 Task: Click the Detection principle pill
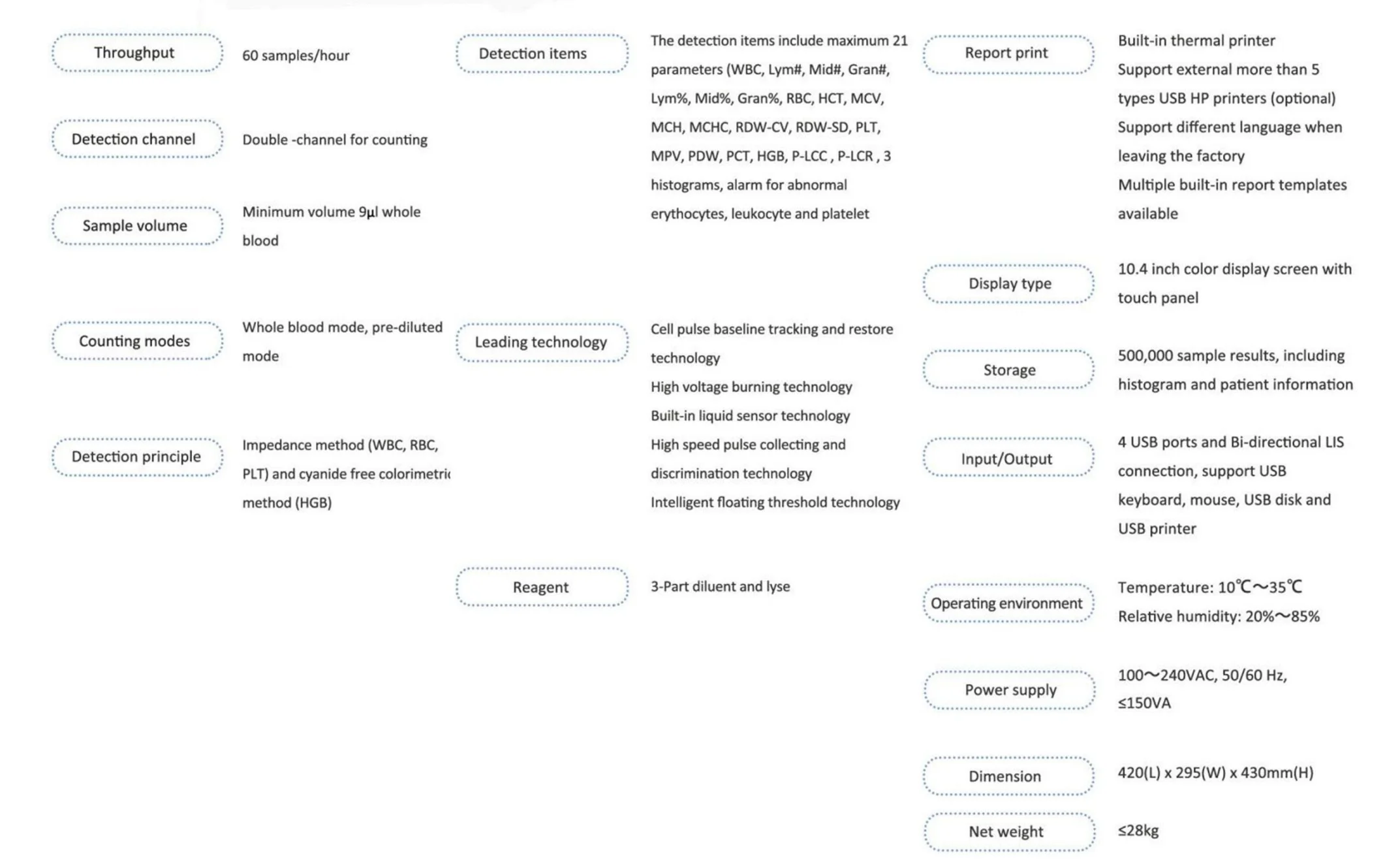click(x=137, y=456)
